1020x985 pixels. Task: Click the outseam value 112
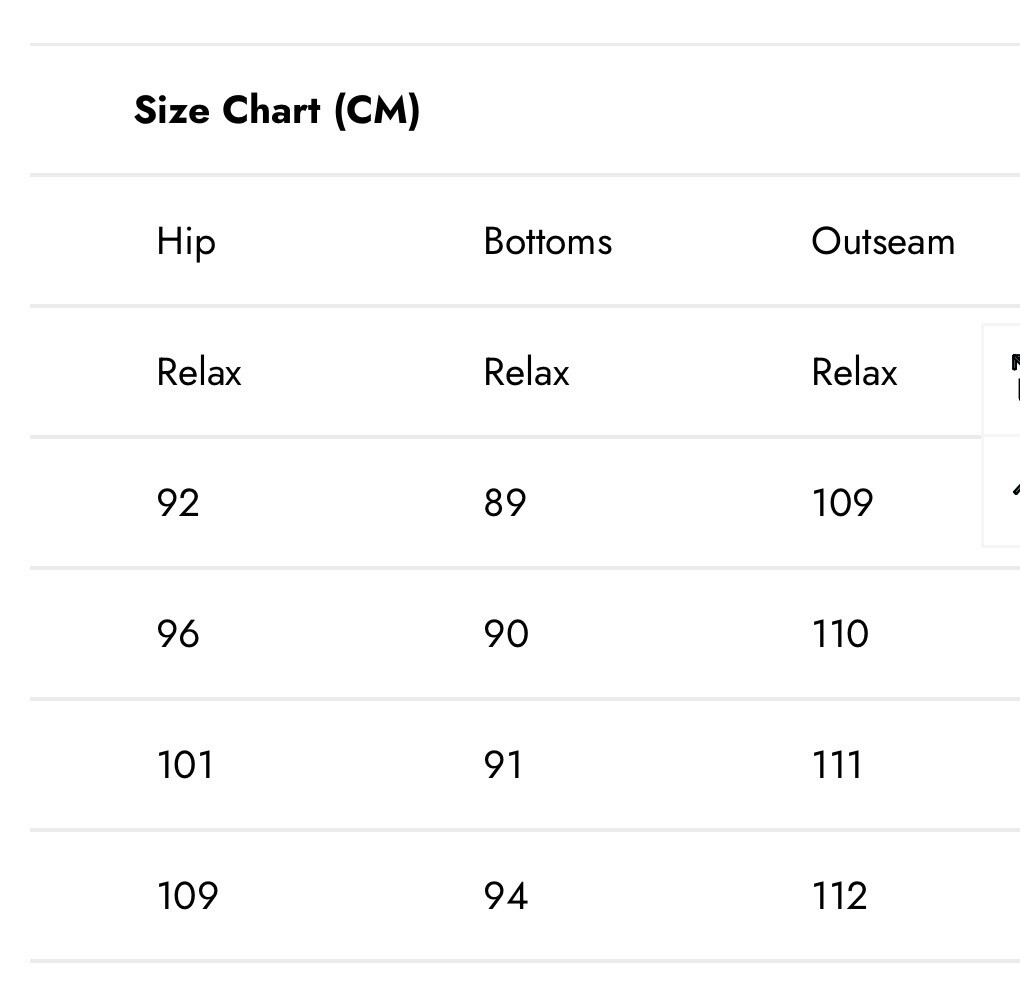[x=840, y=896]
